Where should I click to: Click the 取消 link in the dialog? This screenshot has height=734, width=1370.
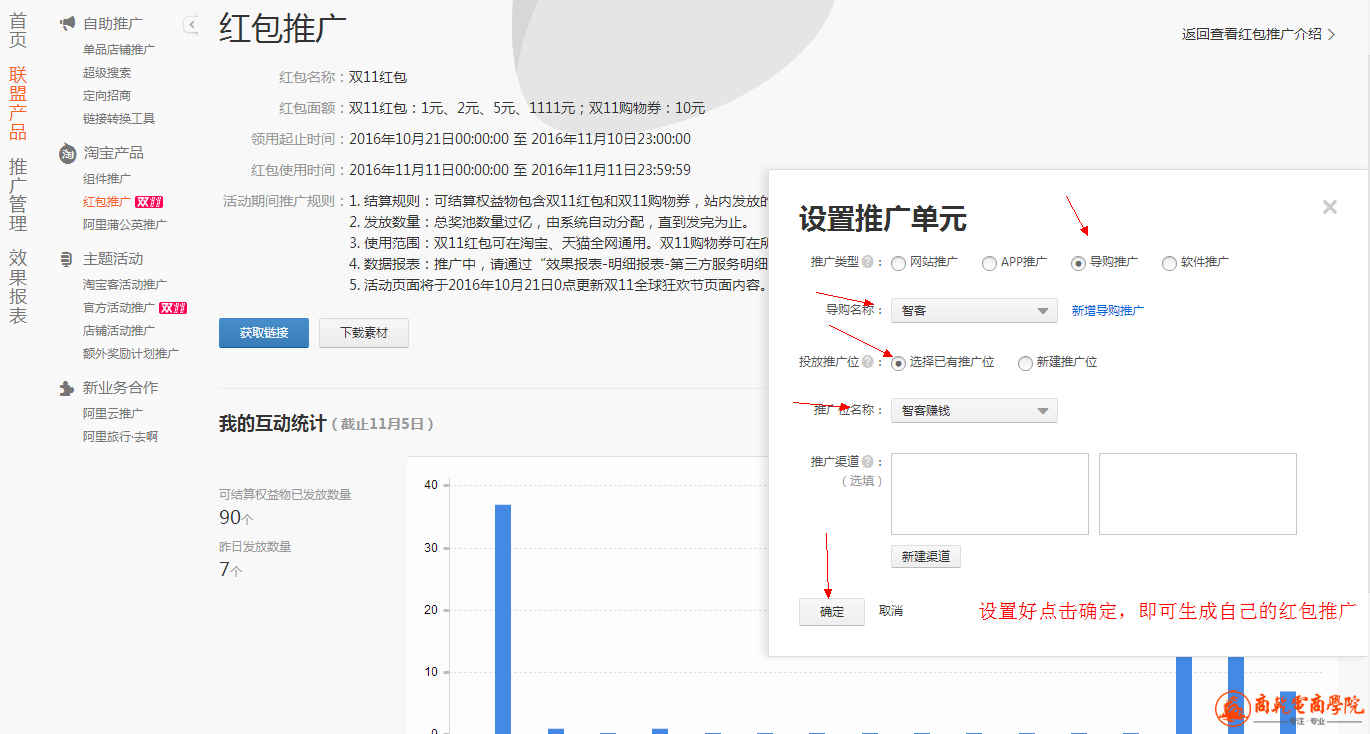tap(891, 611)
